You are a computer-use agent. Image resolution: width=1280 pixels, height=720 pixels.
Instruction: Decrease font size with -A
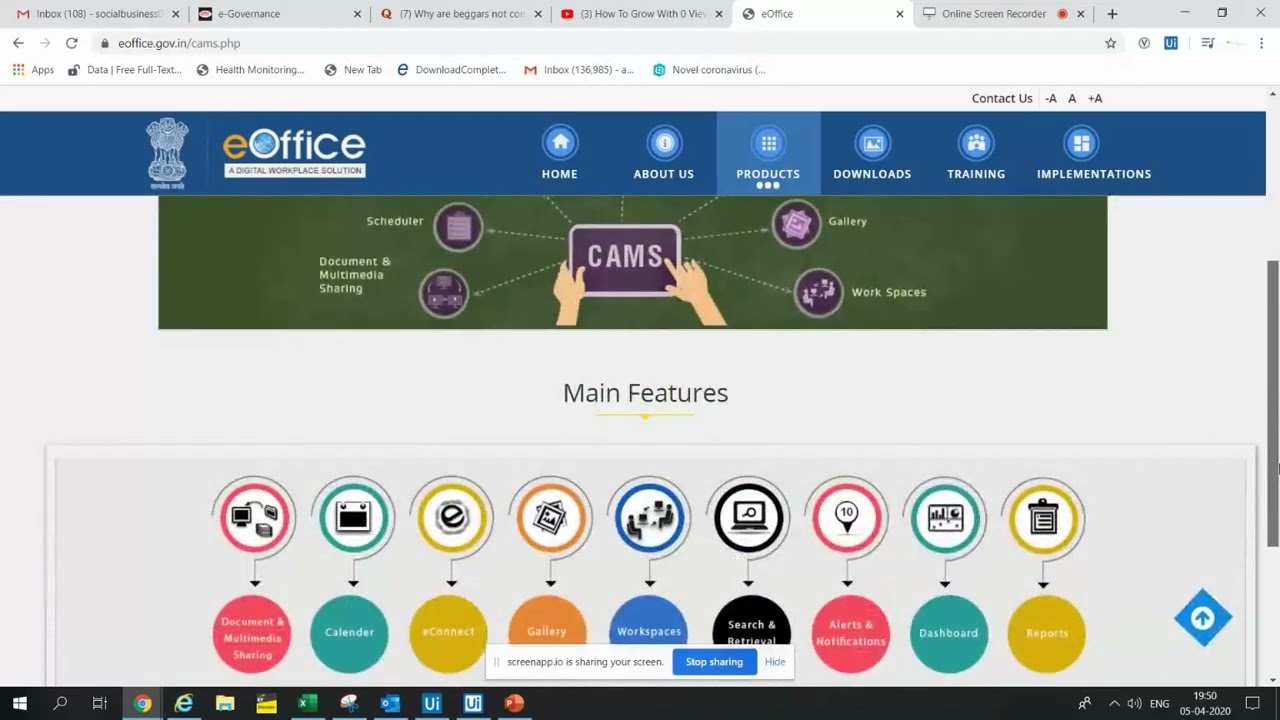tap(1050, 98)
